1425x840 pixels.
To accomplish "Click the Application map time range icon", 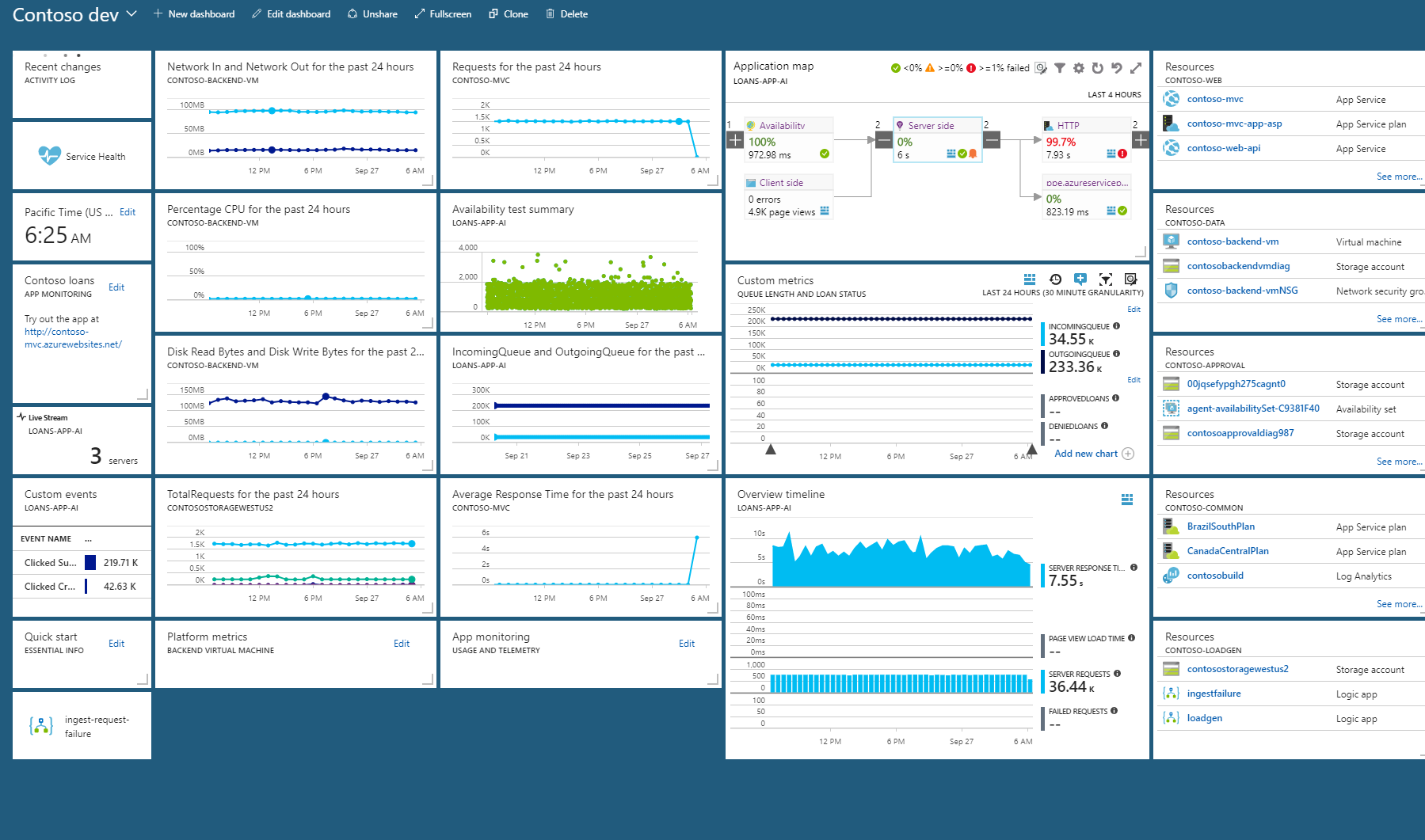I will click(1041, 68).
